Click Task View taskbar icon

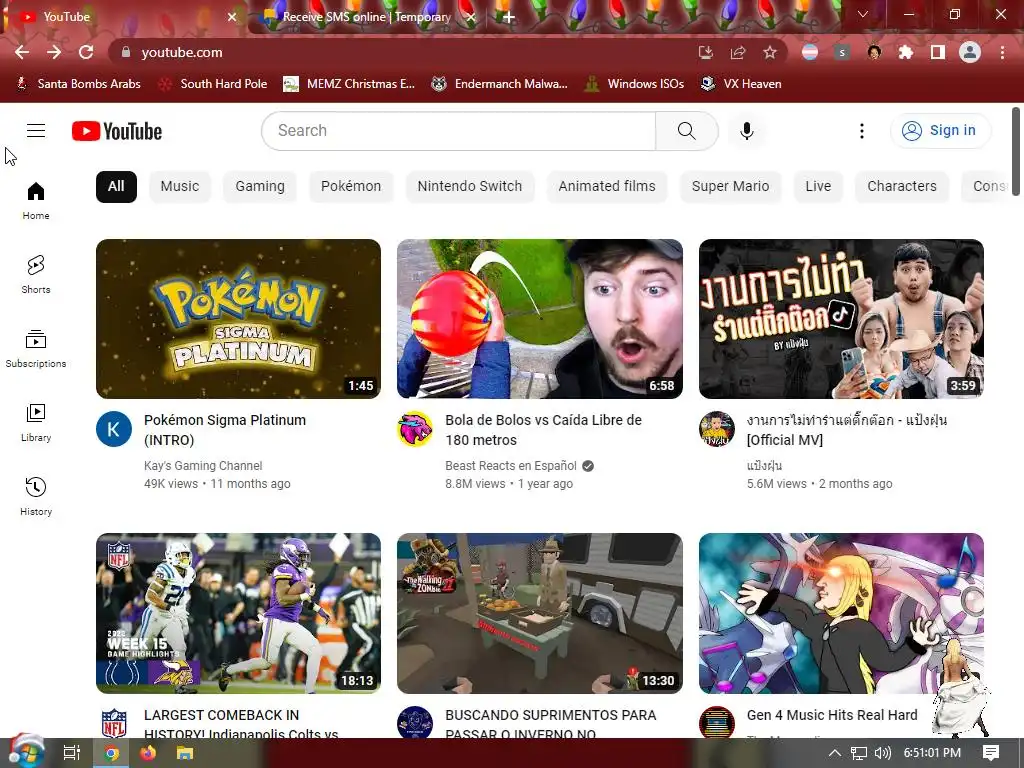pos(72,753)
